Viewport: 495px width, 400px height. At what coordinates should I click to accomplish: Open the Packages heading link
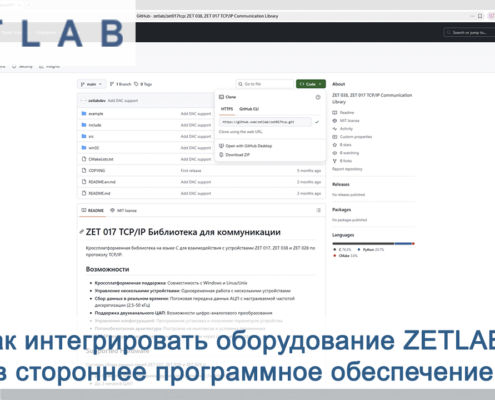pyautogui.click(x=341, y=210)
